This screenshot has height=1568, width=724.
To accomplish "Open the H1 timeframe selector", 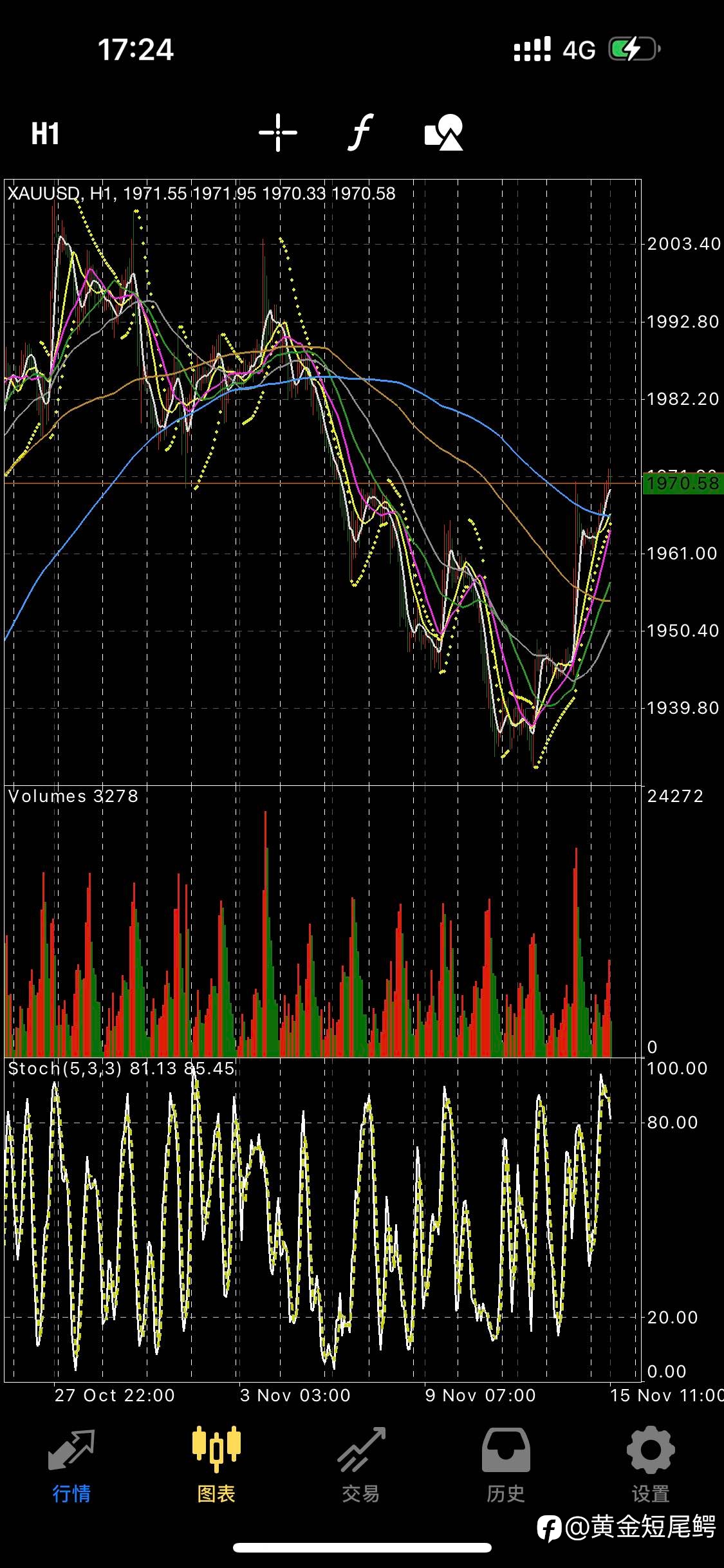I will (45, 133).
